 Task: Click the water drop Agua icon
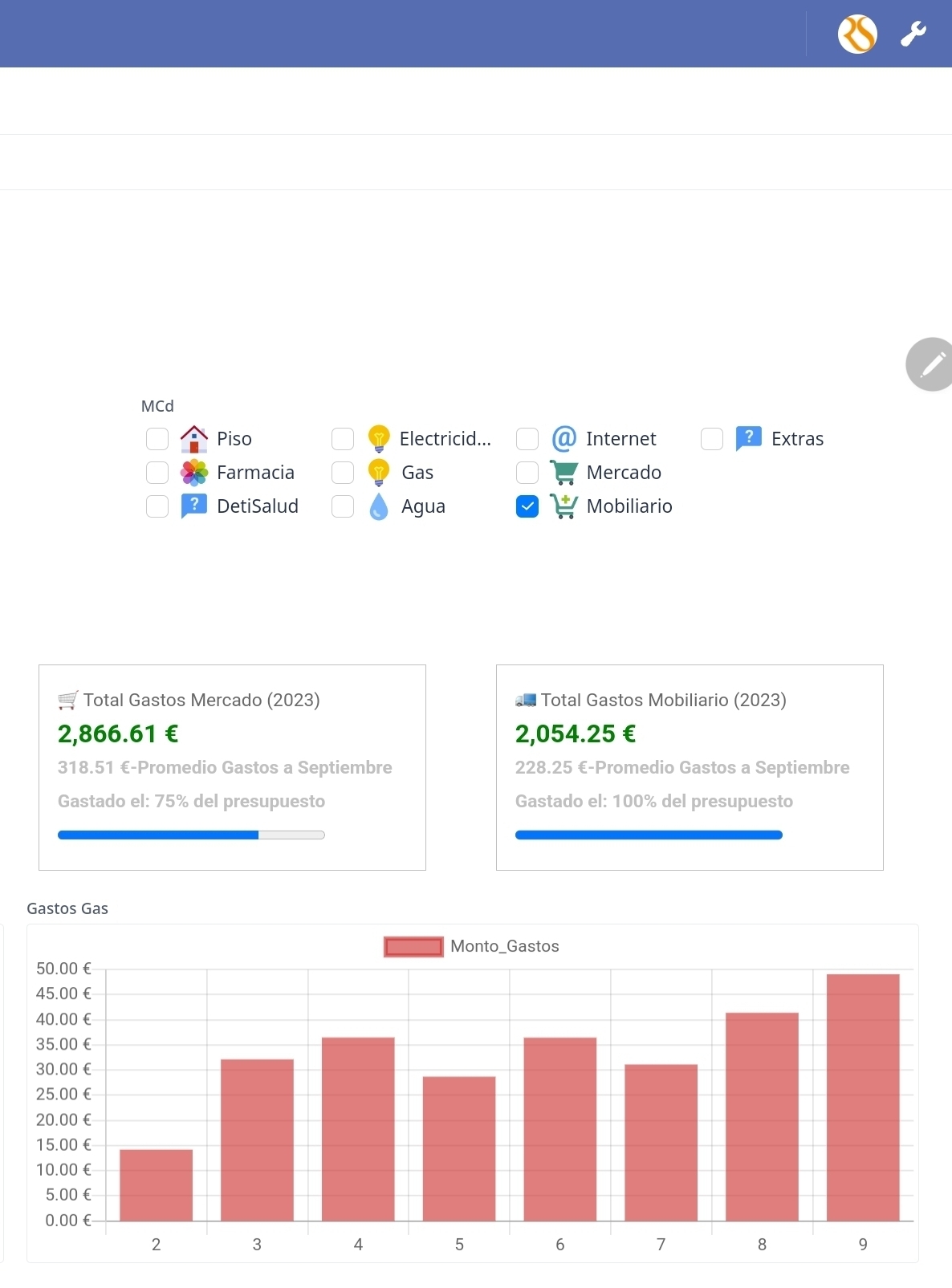379,506
